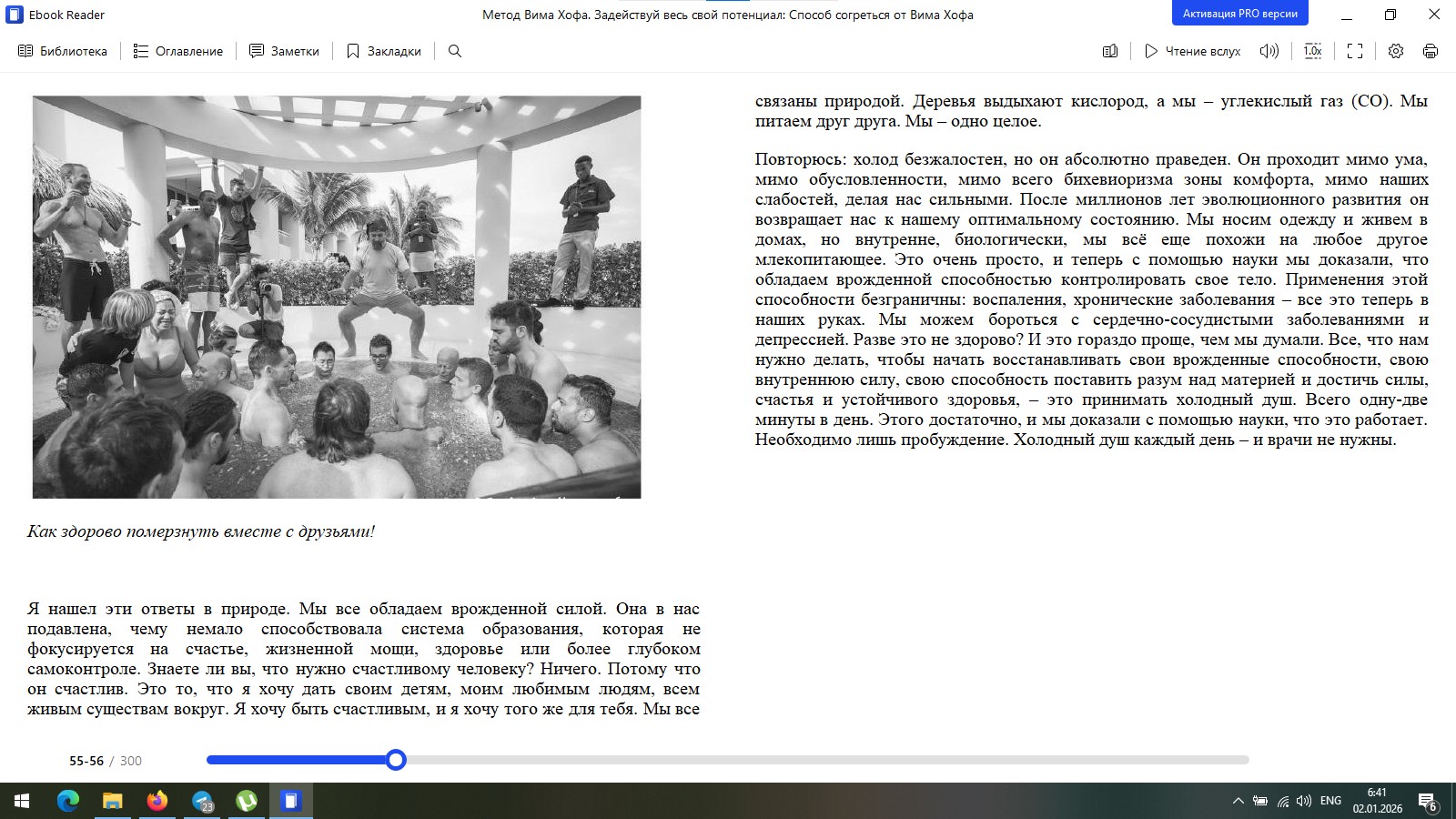
Task: Click the Ebook Reader taskbar icon
Action: pos(290,801)
